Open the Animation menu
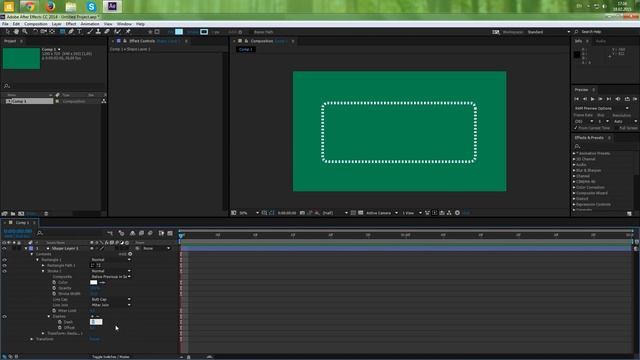 (x=90, y=24)
